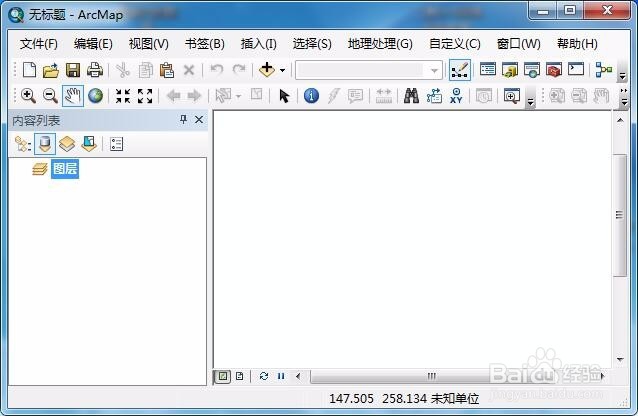Open the Geoprocessing menu 地理处理(G)
638x416 pixels.
point(380,44)
